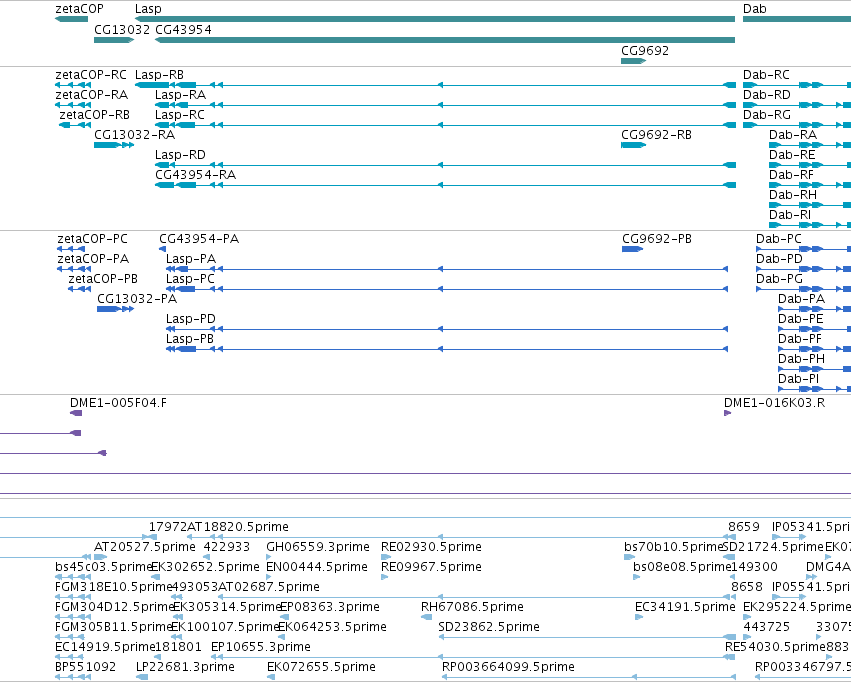Click the Dab-PH protein label
Image resolution: width=851 pixels, height=682 pixels.
[x=801, y=359]
